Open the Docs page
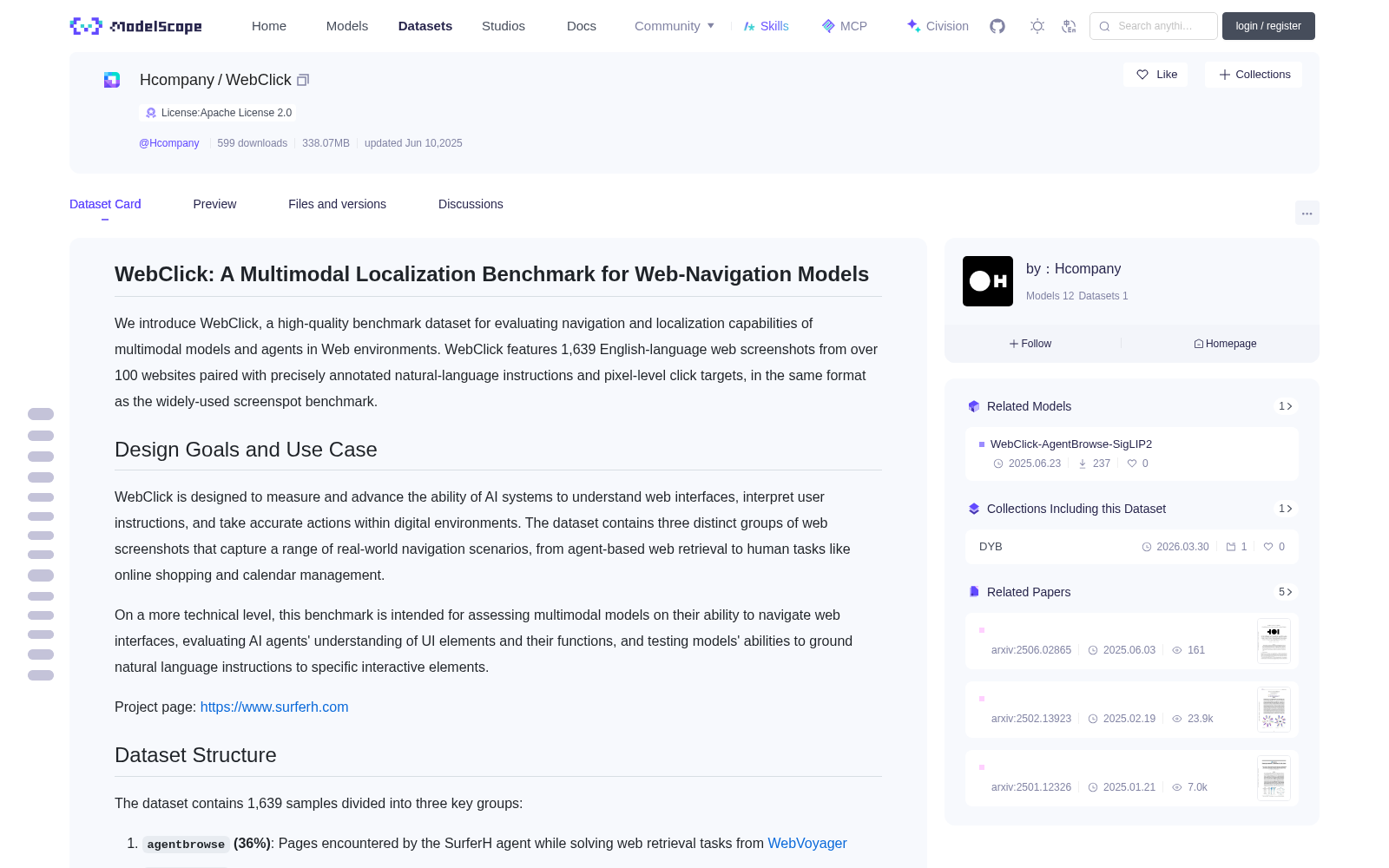 pos(582,26)
